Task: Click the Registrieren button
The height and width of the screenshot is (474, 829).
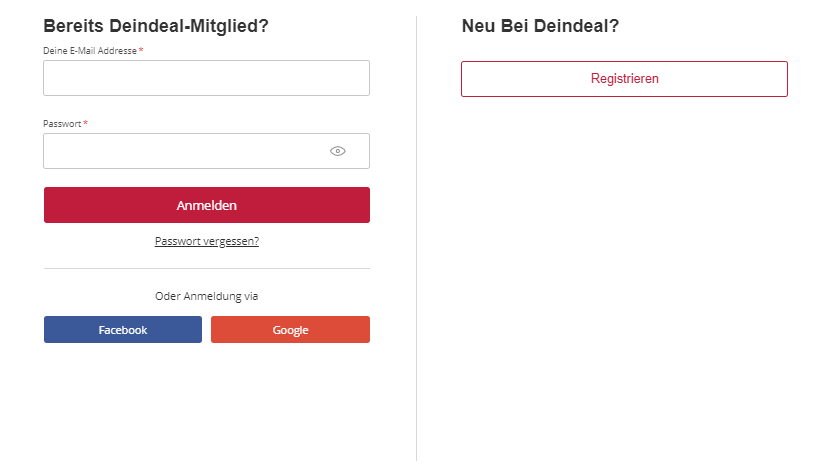Action: pyautogui.click(x=624, y=79)
